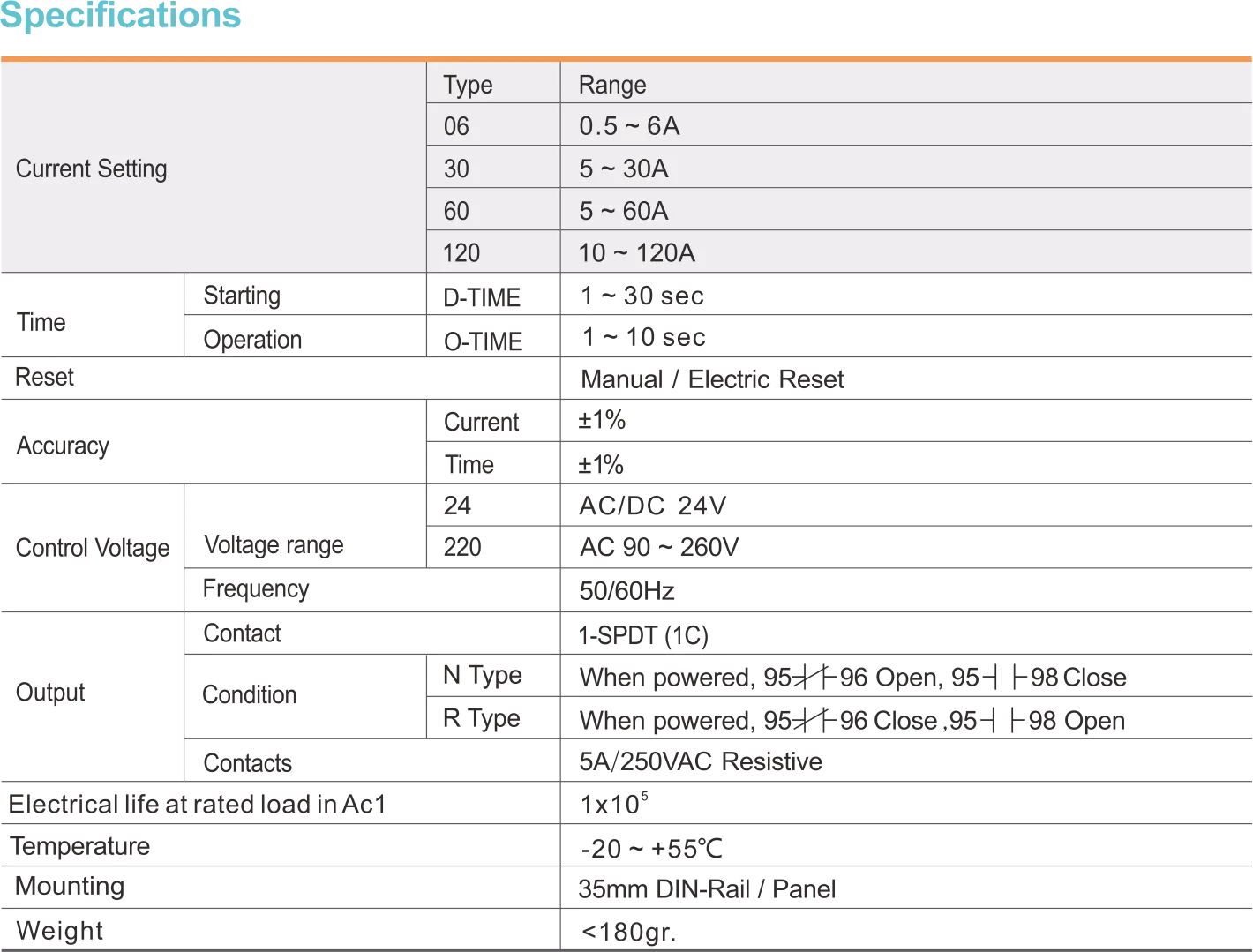This screenshot has width=1253, height=952.
Task: Click Manual / Electric Reset text
Action: [x=712, y=379]
